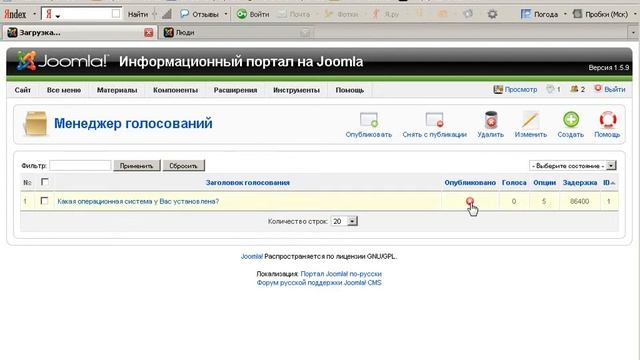This screenshot has width=640, height=360.
Task: Expand the Отзывы dropdown arrow
Action: 226,14
